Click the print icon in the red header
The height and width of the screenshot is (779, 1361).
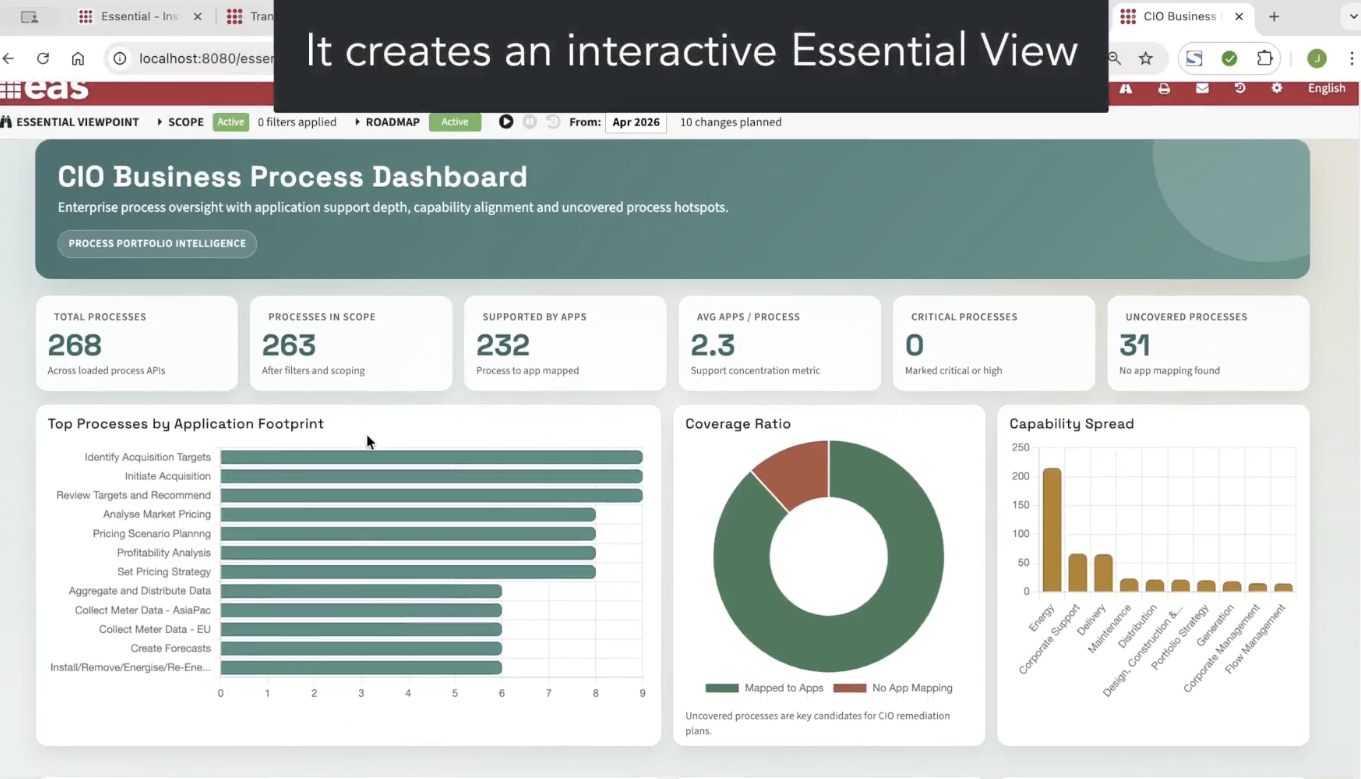(1164, 88)
